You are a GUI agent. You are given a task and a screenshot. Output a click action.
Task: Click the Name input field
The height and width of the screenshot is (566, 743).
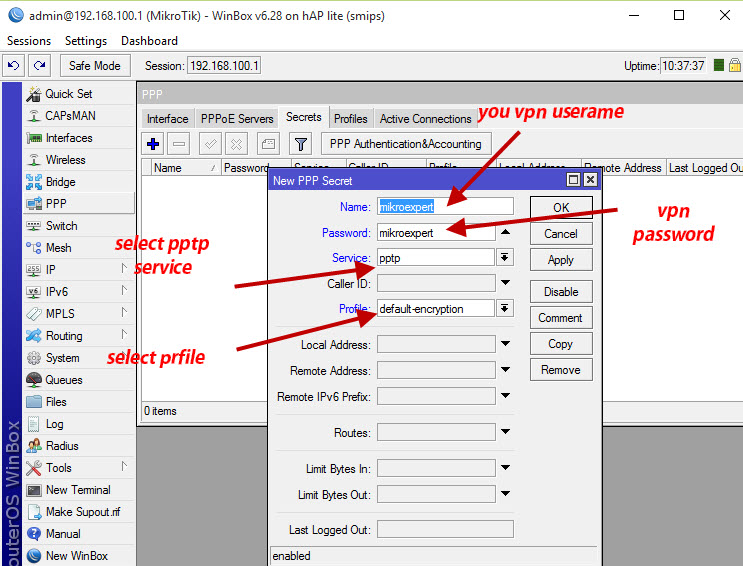(x=445, y=207)
